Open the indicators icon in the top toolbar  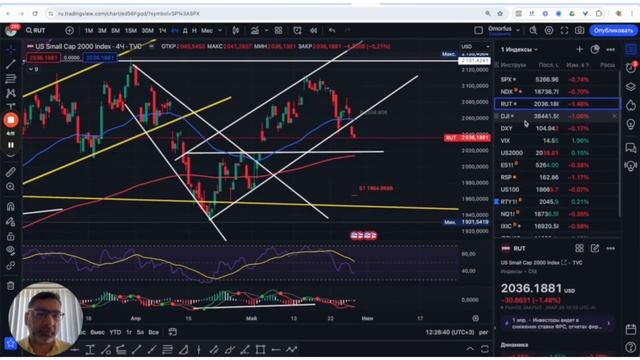pos(255,30)
